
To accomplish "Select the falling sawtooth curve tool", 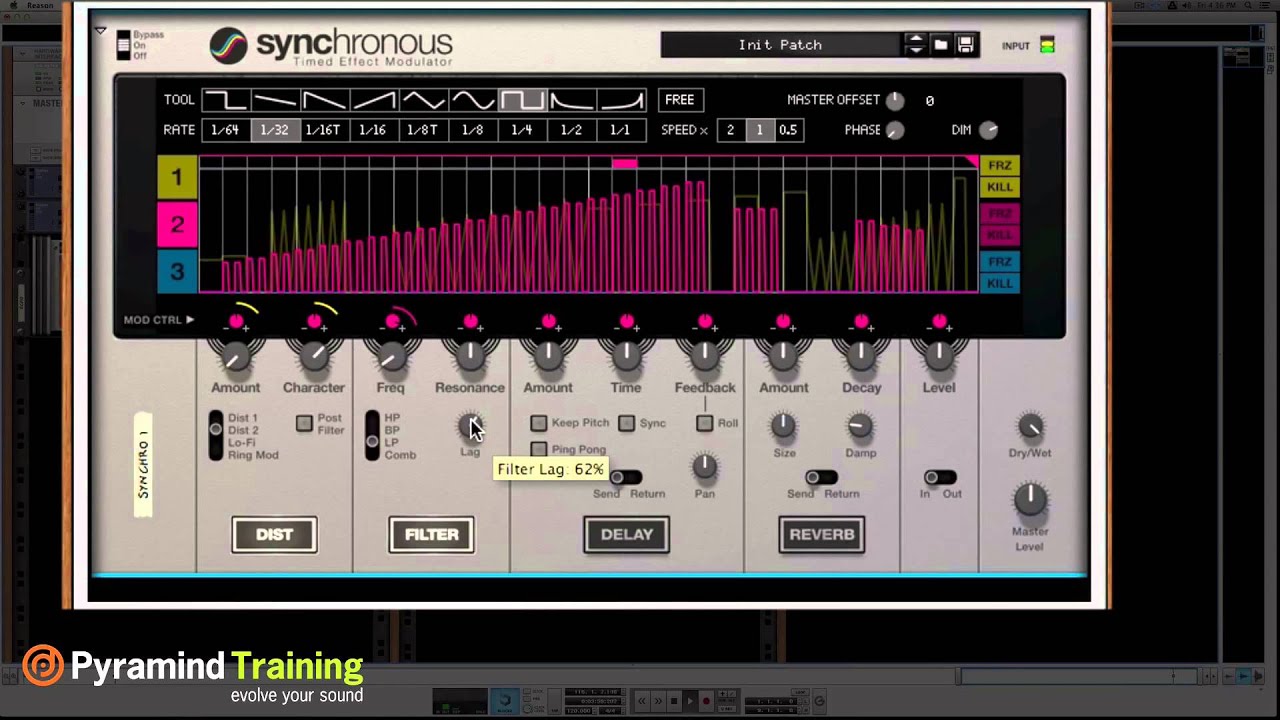I will click(x=325, y=100).
